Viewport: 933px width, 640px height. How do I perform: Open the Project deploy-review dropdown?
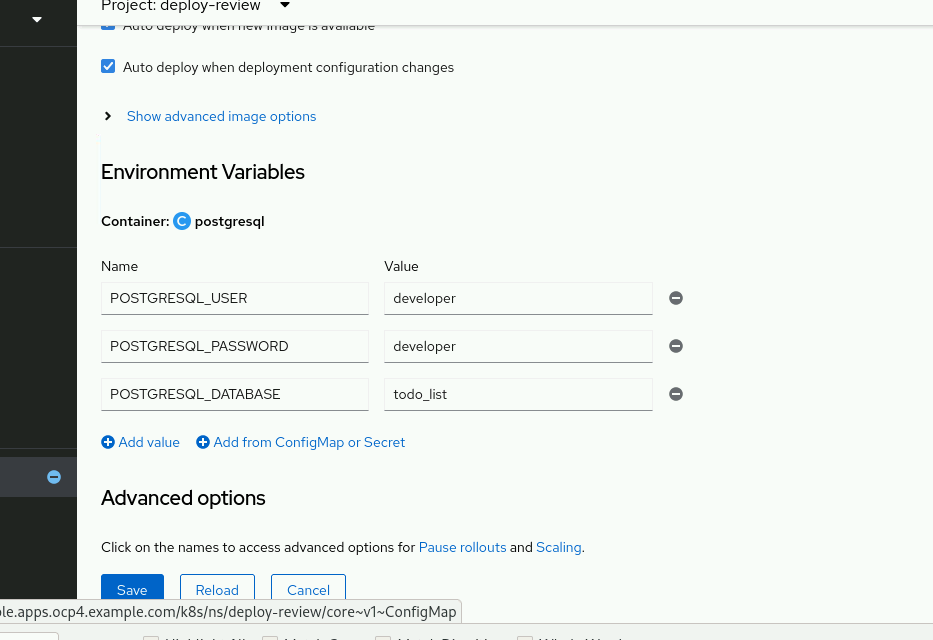pyautogui.click(x=284, y=6)
